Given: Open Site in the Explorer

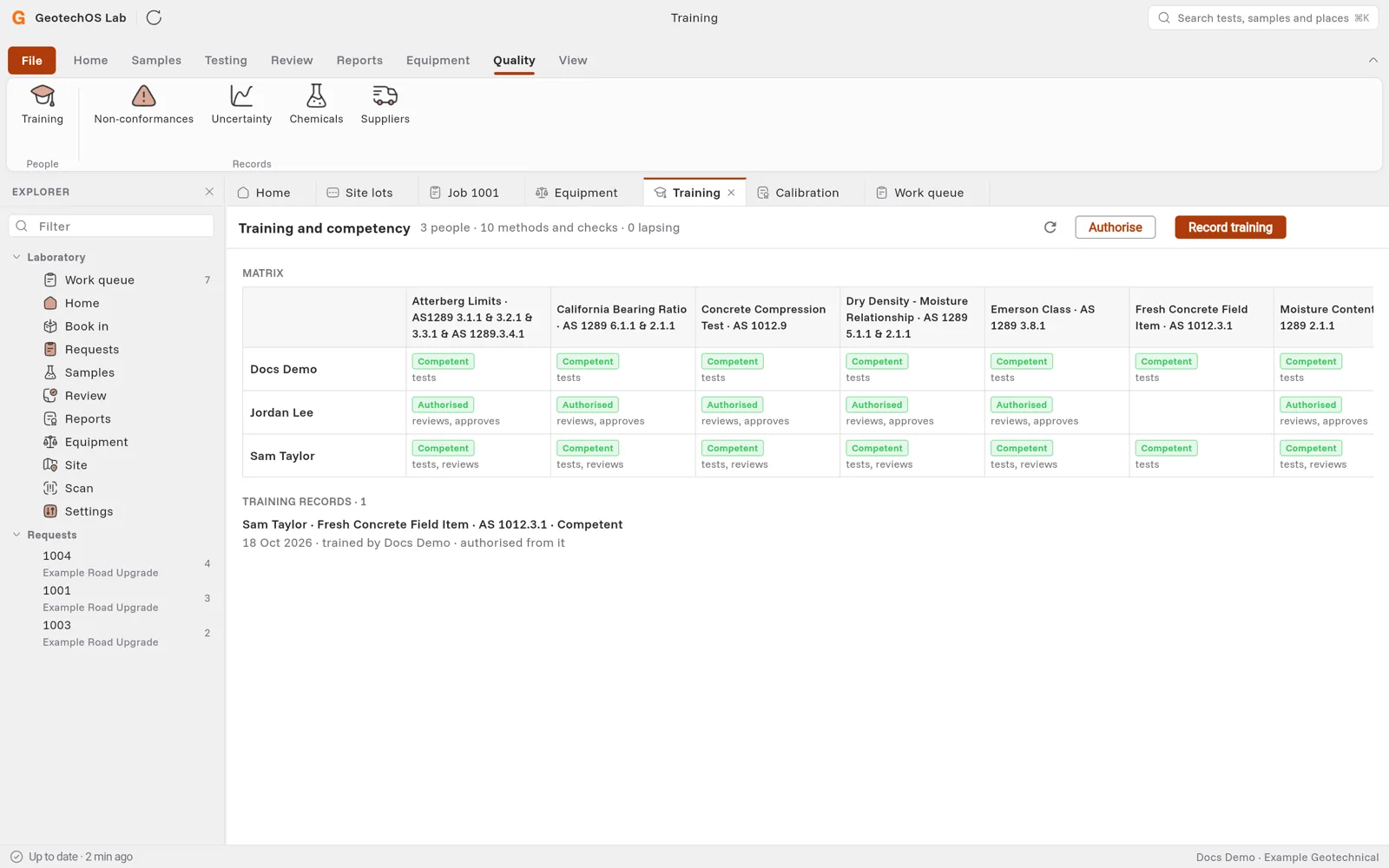Looking at the screenshot, I should [111, 465].
